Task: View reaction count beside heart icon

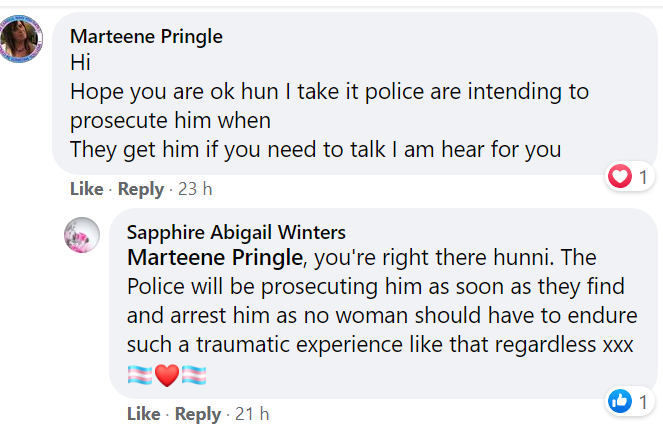Action: pyautogui.click(x=643, y=177)
